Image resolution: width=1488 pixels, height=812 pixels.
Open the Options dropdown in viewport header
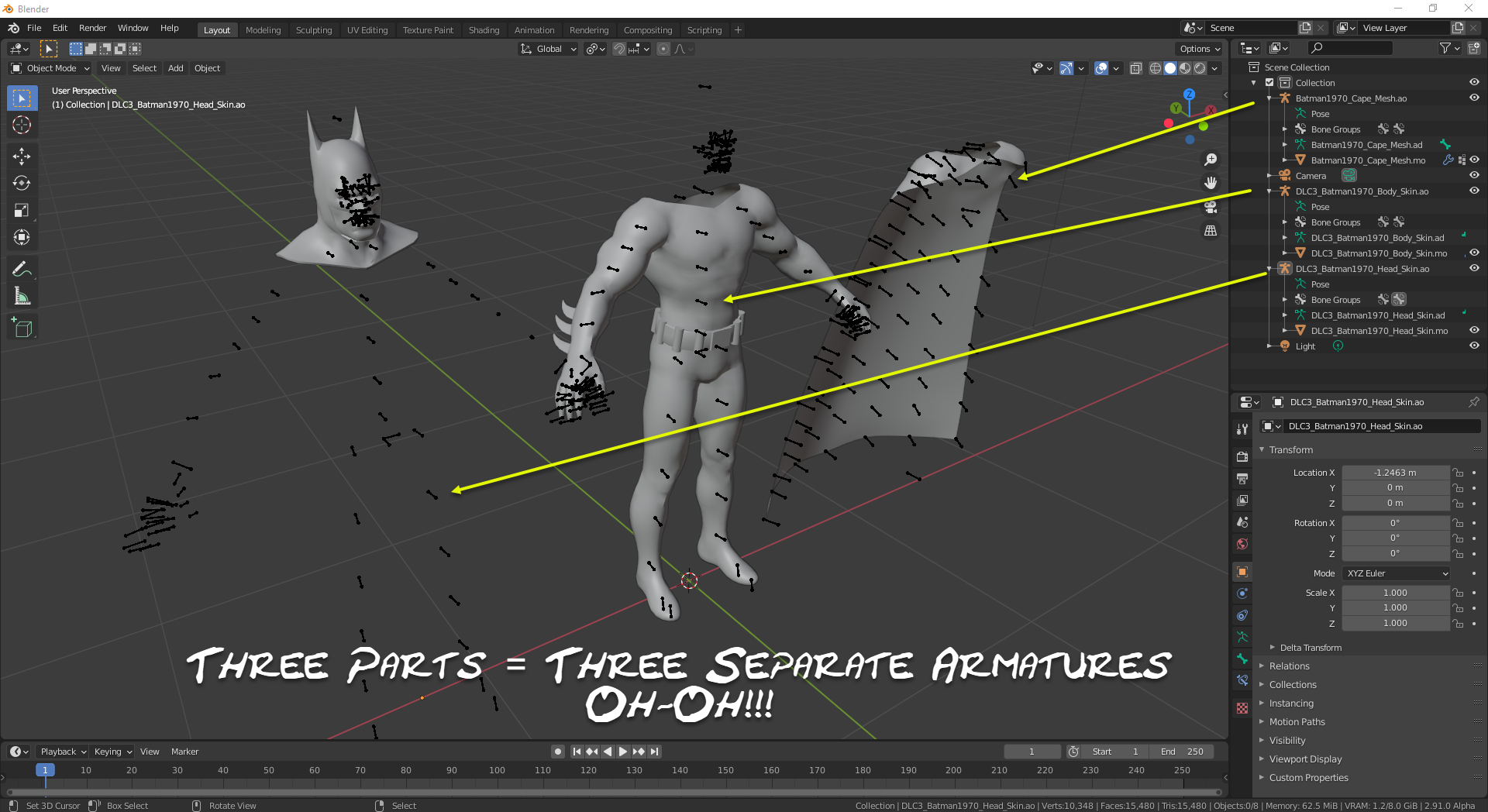(x=1200, y=49)
